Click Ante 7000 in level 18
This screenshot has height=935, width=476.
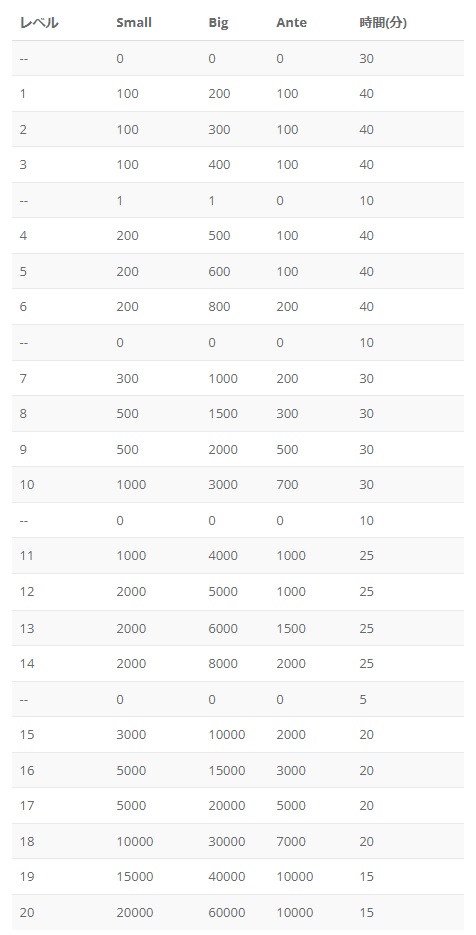[x=290, y=841]
